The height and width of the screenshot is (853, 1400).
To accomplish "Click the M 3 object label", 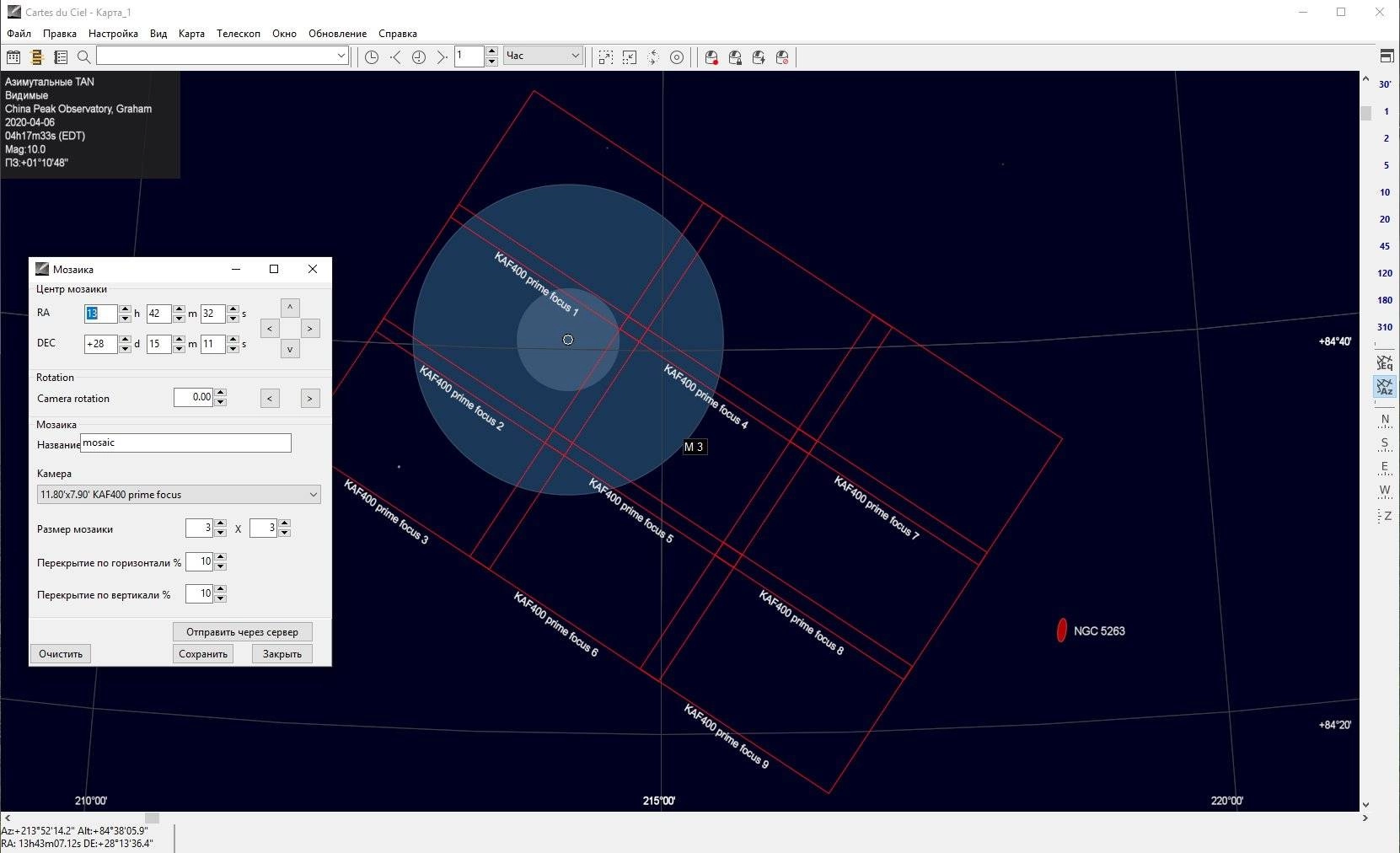I will point(694,447).
